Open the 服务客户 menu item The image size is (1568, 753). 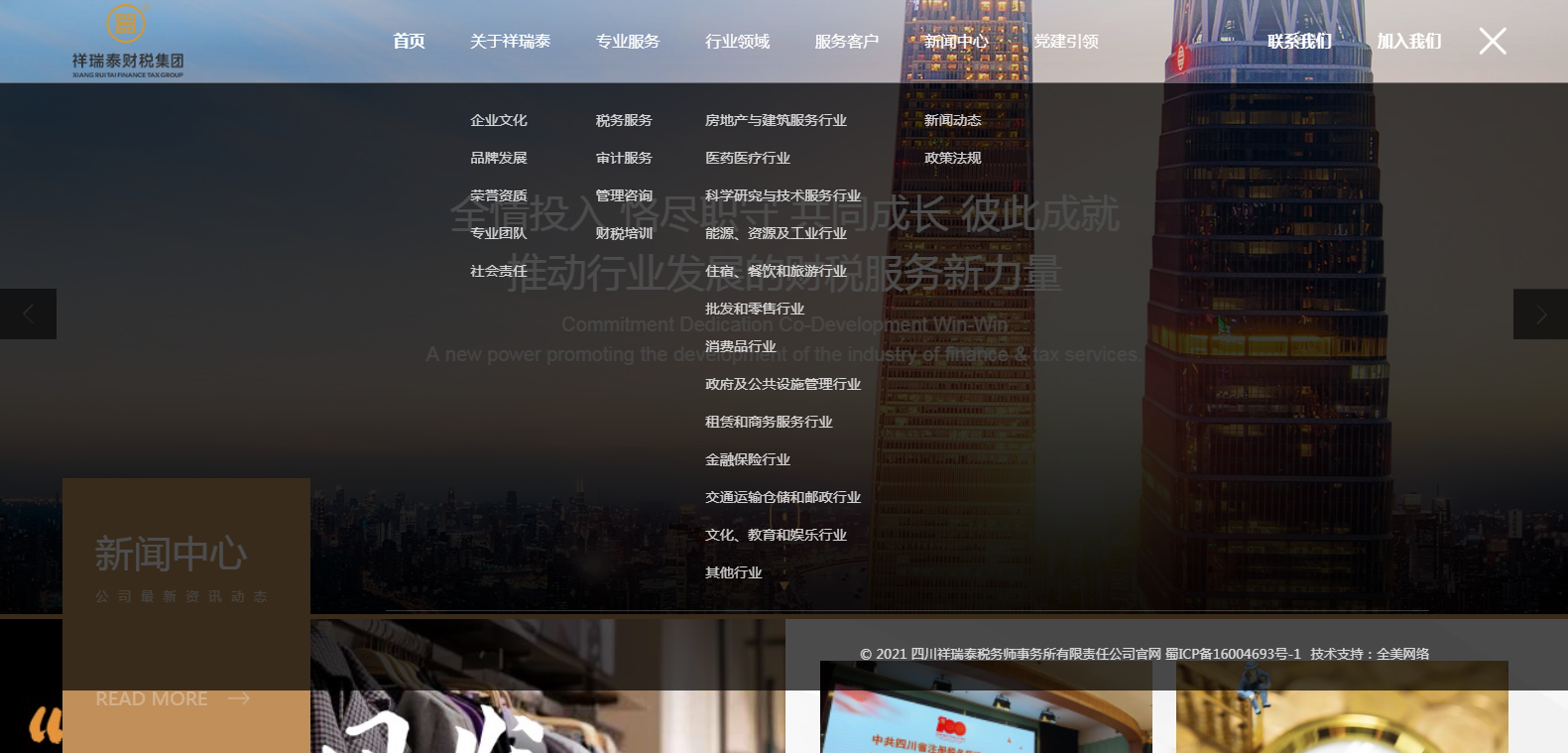click(847, 41)
